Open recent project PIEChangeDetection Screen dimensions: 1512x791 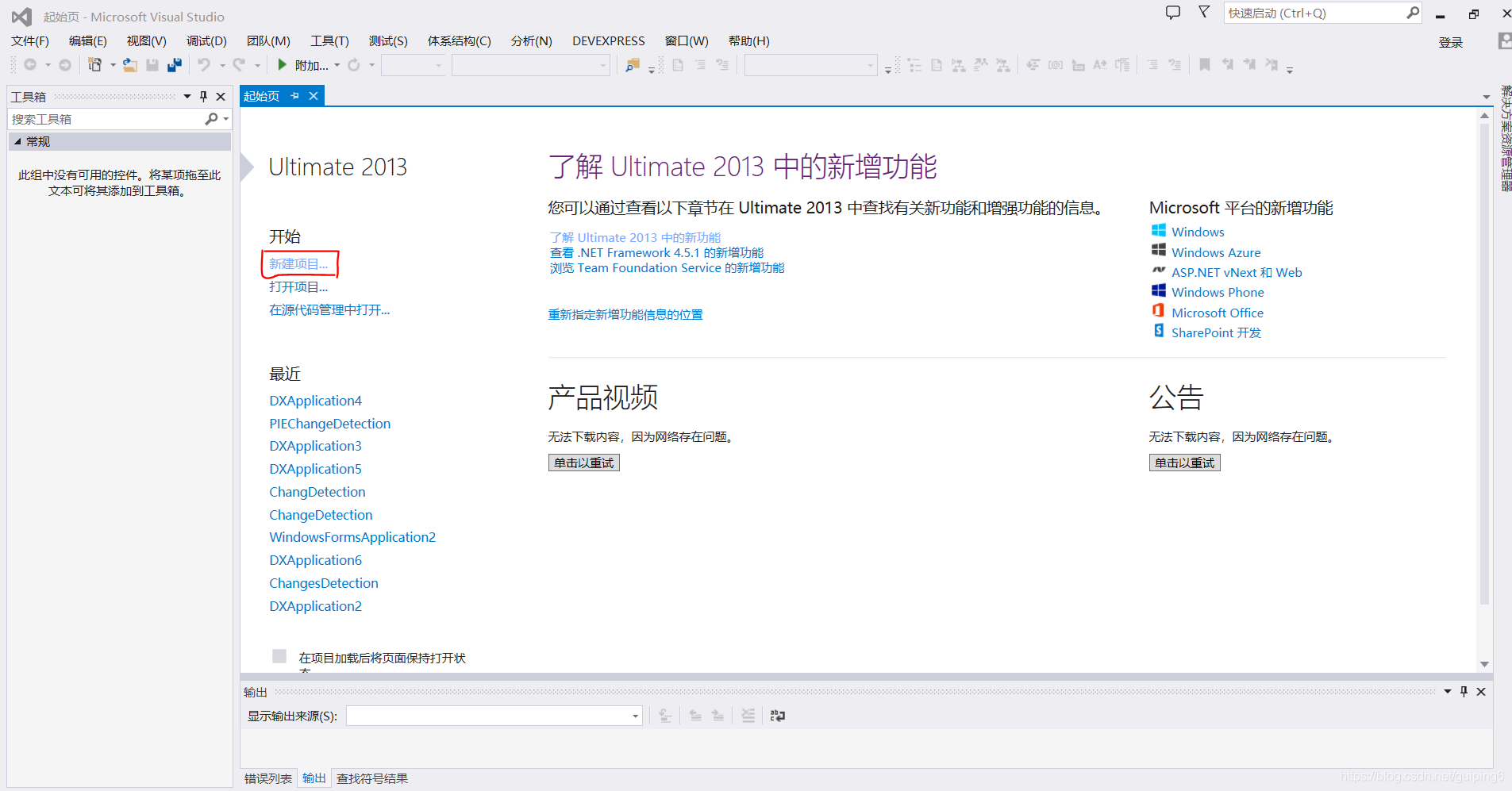pos(330,424)
